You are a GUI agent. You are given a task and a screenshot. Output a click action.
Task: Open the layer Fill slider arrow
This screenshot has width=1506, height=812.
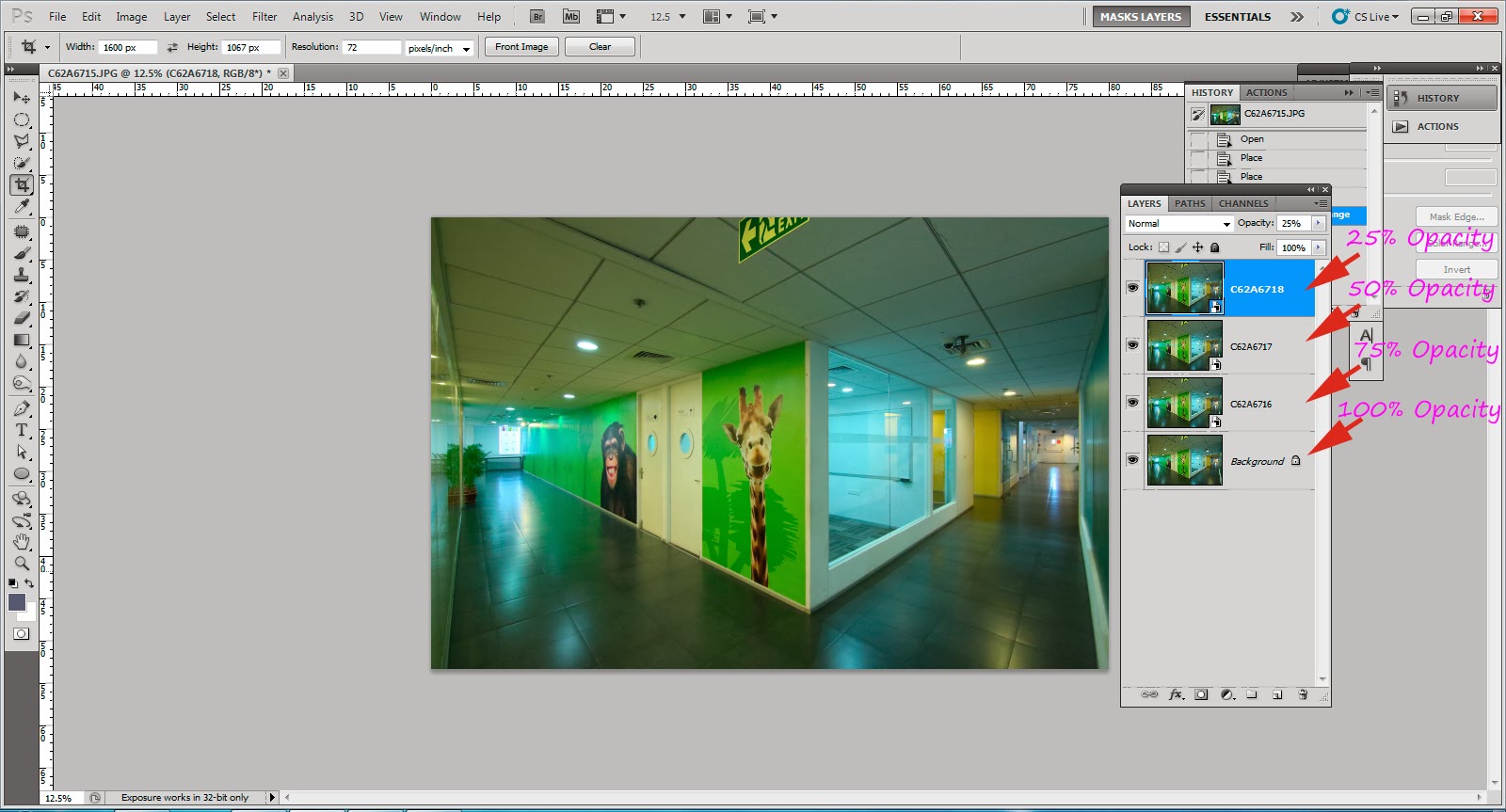coord(1318,247)
